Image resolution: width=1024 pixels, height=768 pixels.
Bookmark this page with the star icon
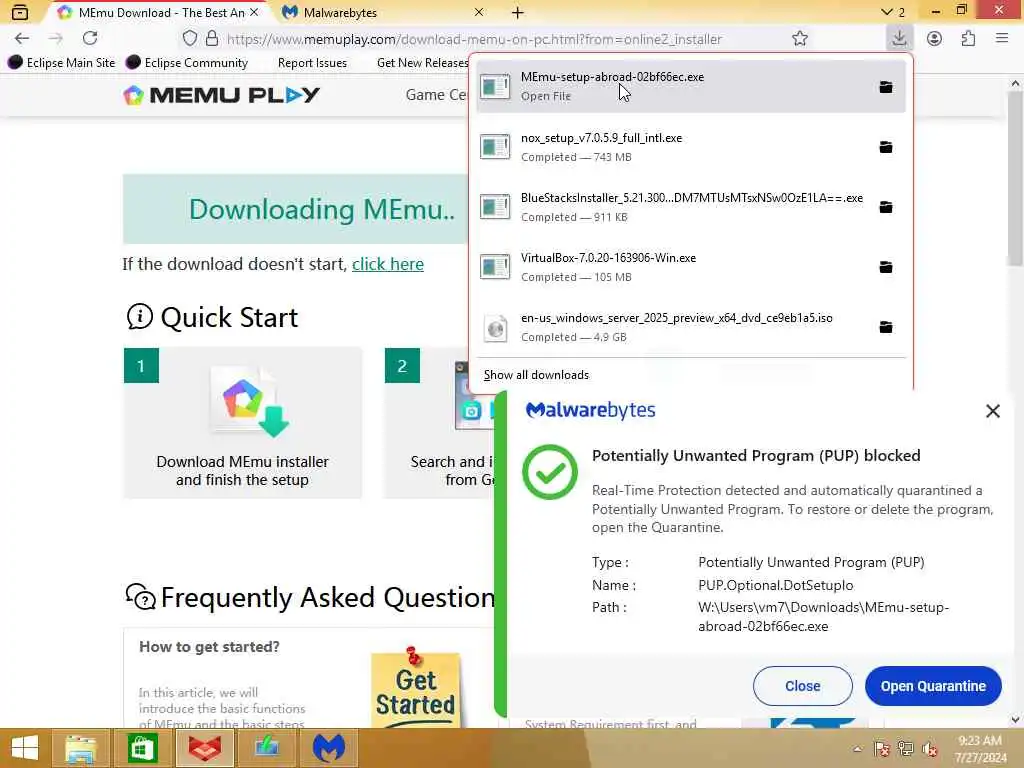[x=800, y=39]
